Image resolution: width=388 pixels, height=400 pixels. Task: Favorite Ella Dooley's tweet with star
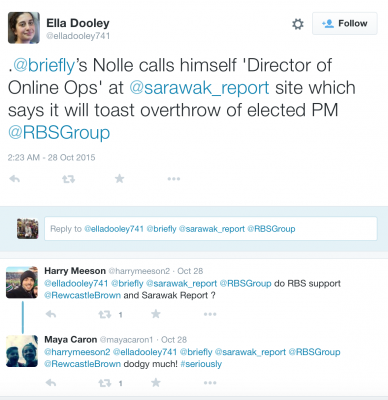click(119, 179)
